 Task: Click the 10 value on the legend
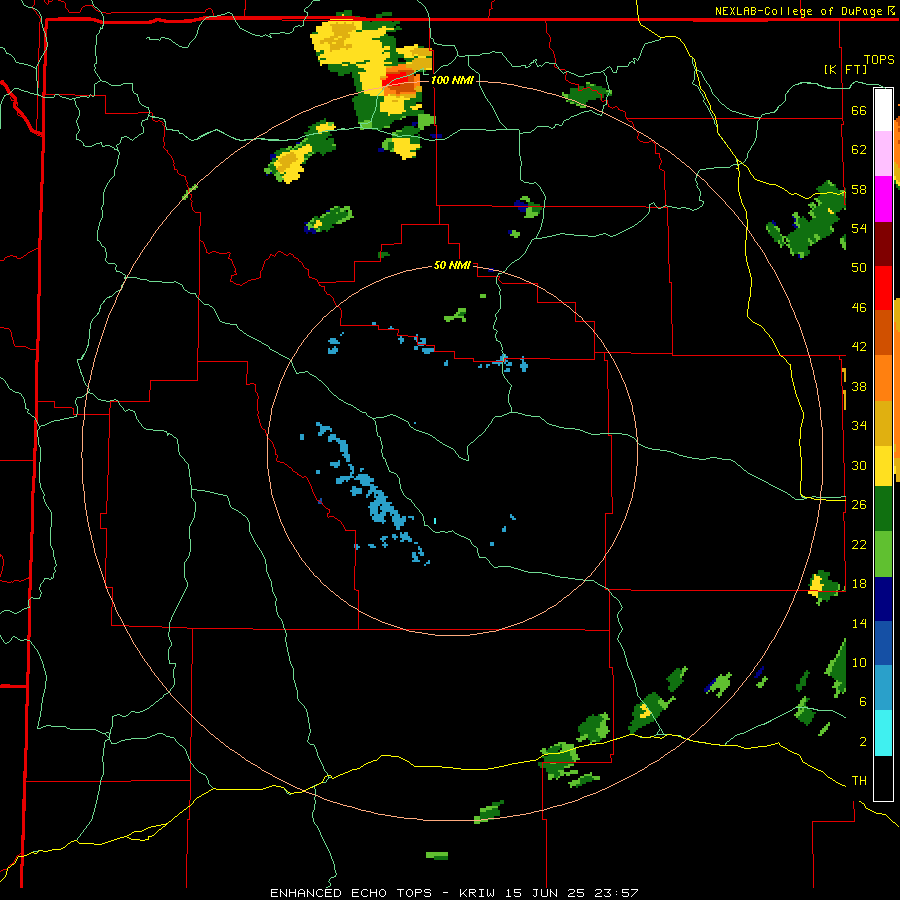pos(859,662)
